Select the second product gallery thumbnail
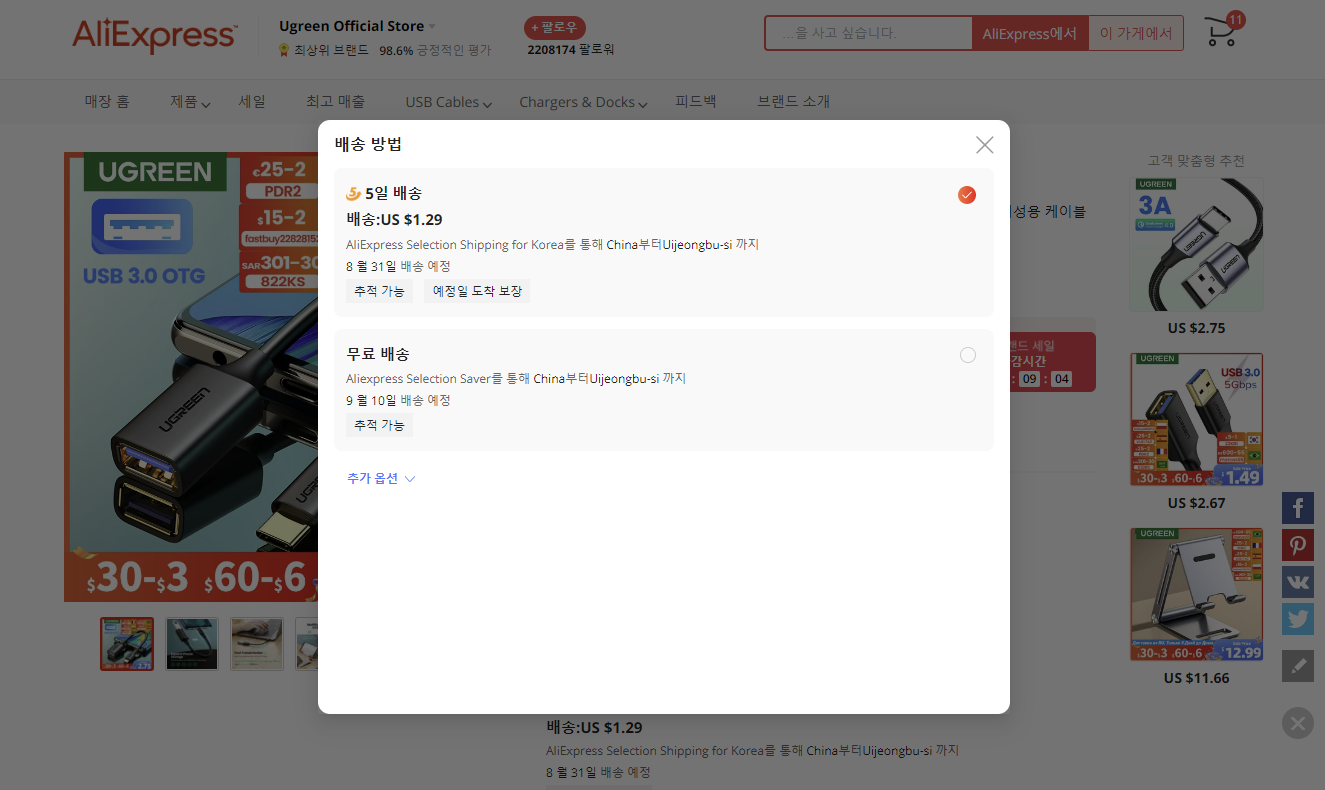The height and width of the screenshot is (790, 1325). pyautogui.click(x=192, y=644)
